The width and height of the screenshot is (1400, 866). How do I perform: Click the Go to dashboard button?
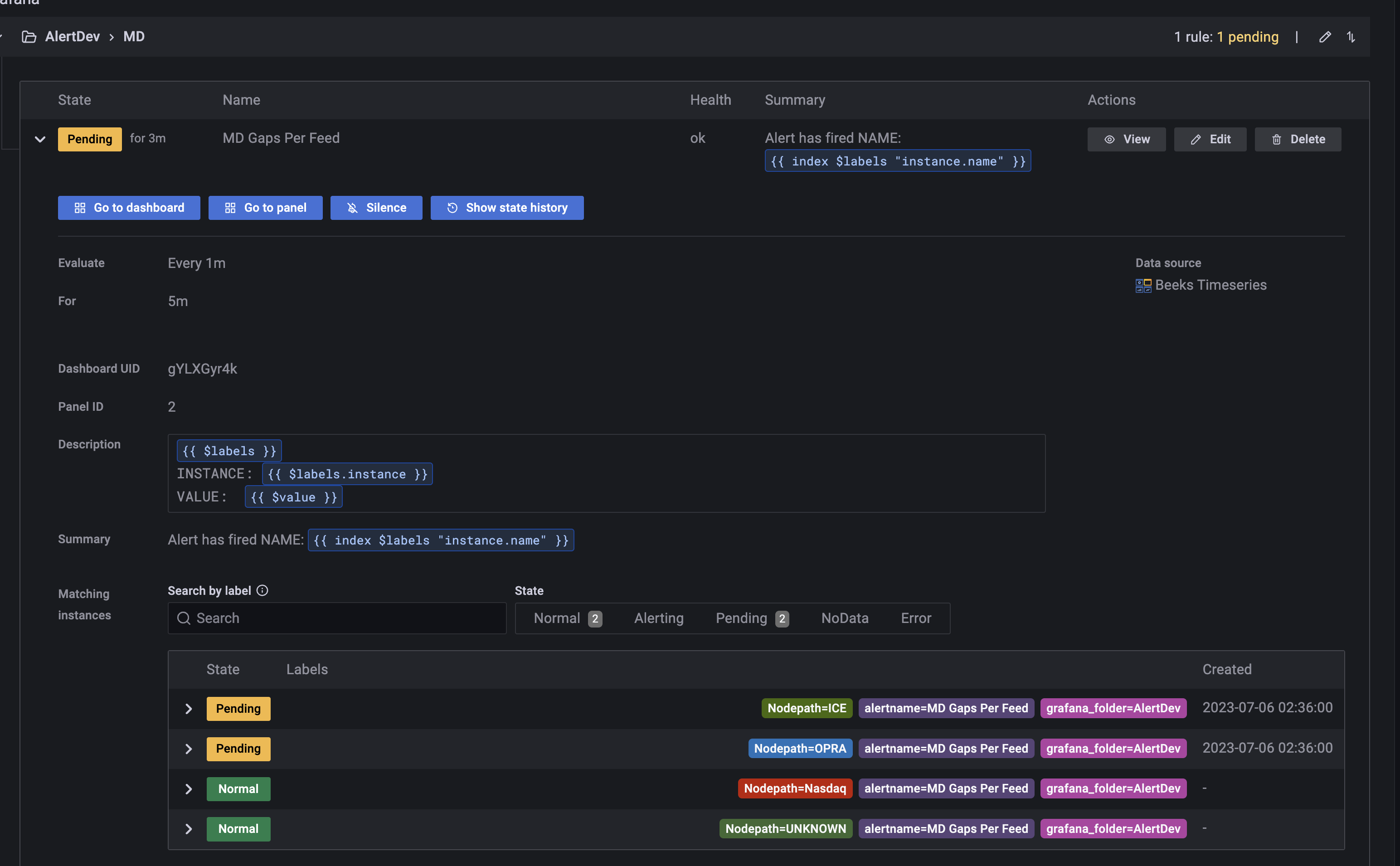[x=129, y=208]
